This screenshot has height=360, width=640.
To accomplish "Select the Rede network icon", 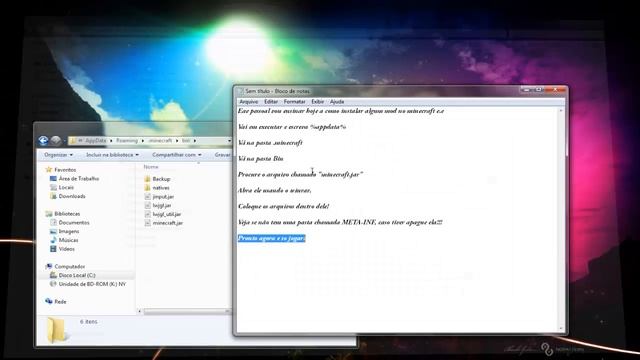I will (x=49, y=301).
